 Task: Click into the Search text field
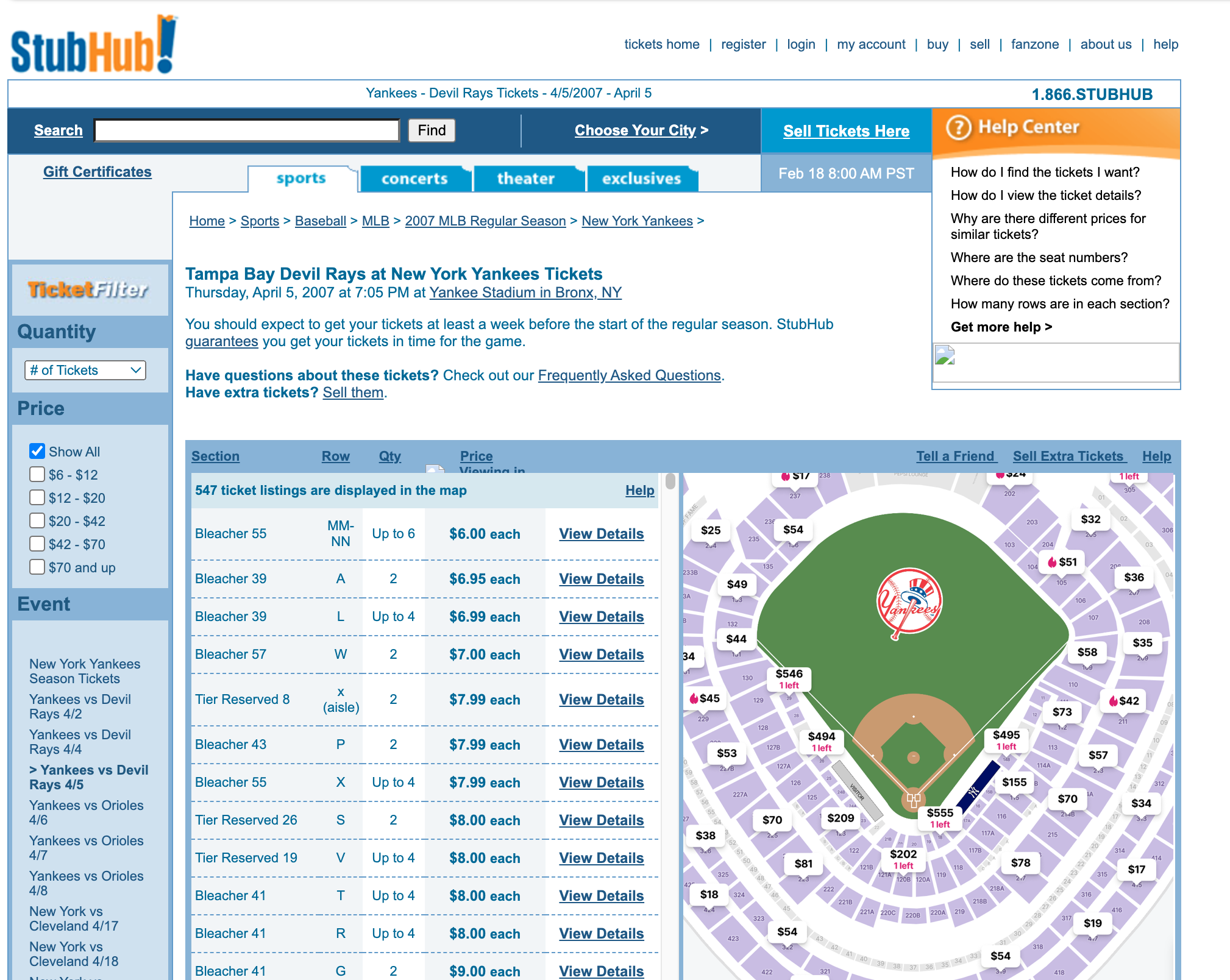pyautogui.click(x=247, y=130)
